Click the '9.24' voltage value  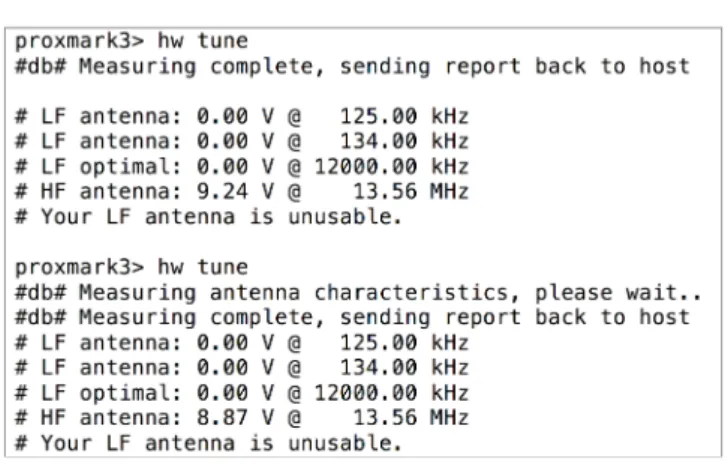click(x=222, y=192)
